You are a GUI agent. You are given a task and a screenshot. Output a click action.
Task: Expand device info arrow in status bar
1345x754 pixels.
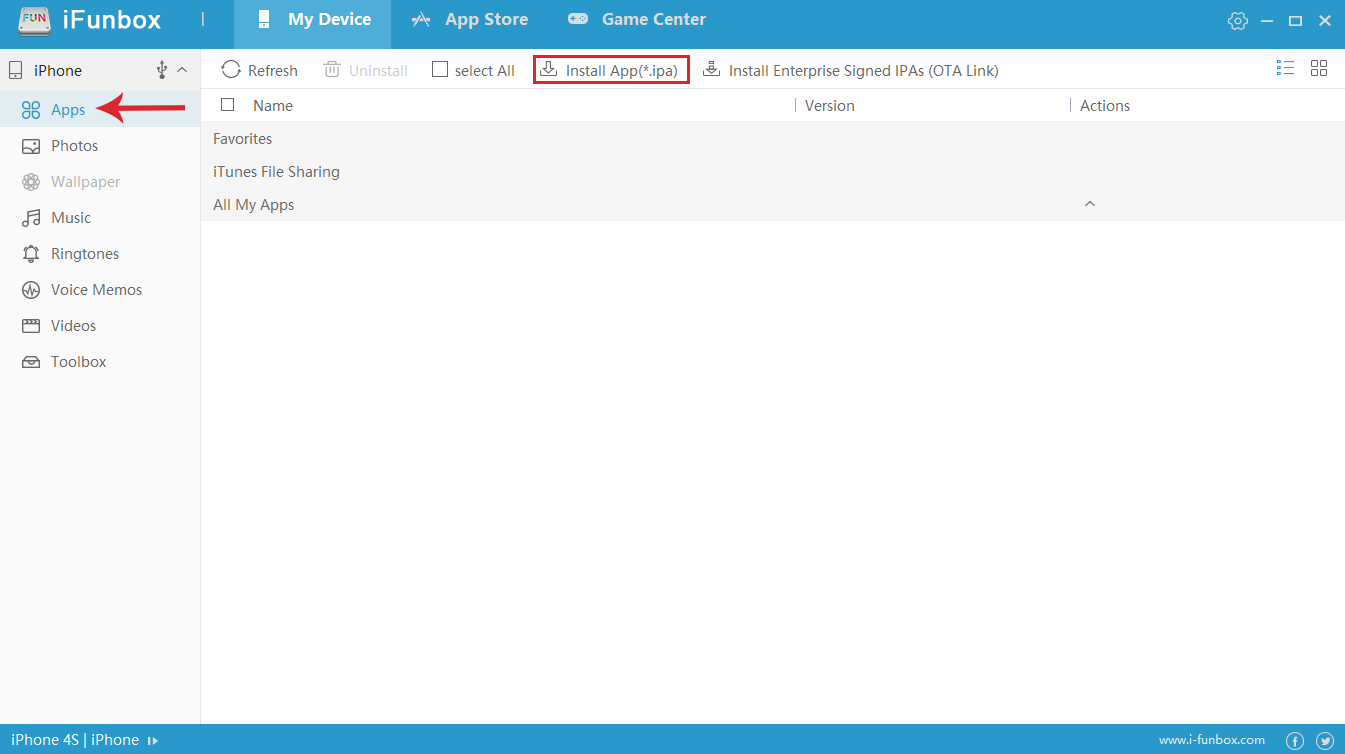click(x=153, y=741)
